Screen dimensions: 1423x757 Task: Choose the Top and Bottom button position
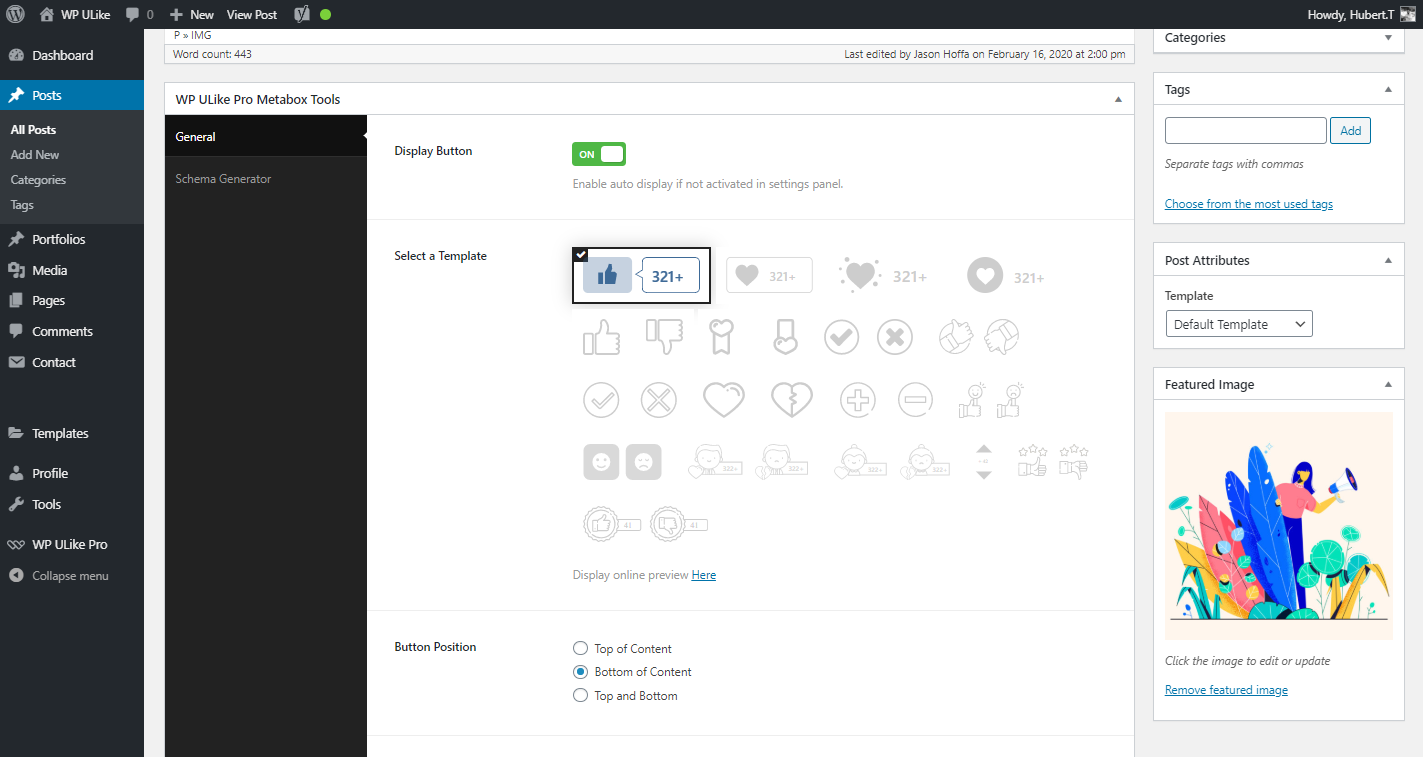pos(580,695)
